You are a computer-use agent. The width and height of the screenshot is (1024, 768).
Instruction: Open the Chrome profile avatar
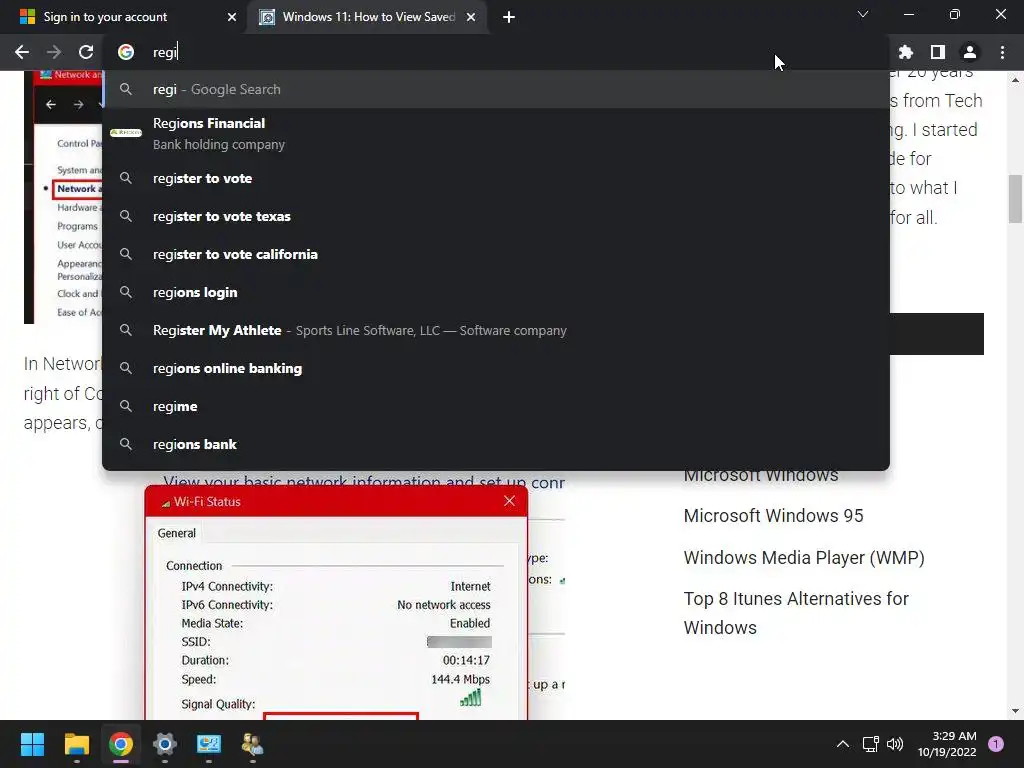click(x=970, y=52)
